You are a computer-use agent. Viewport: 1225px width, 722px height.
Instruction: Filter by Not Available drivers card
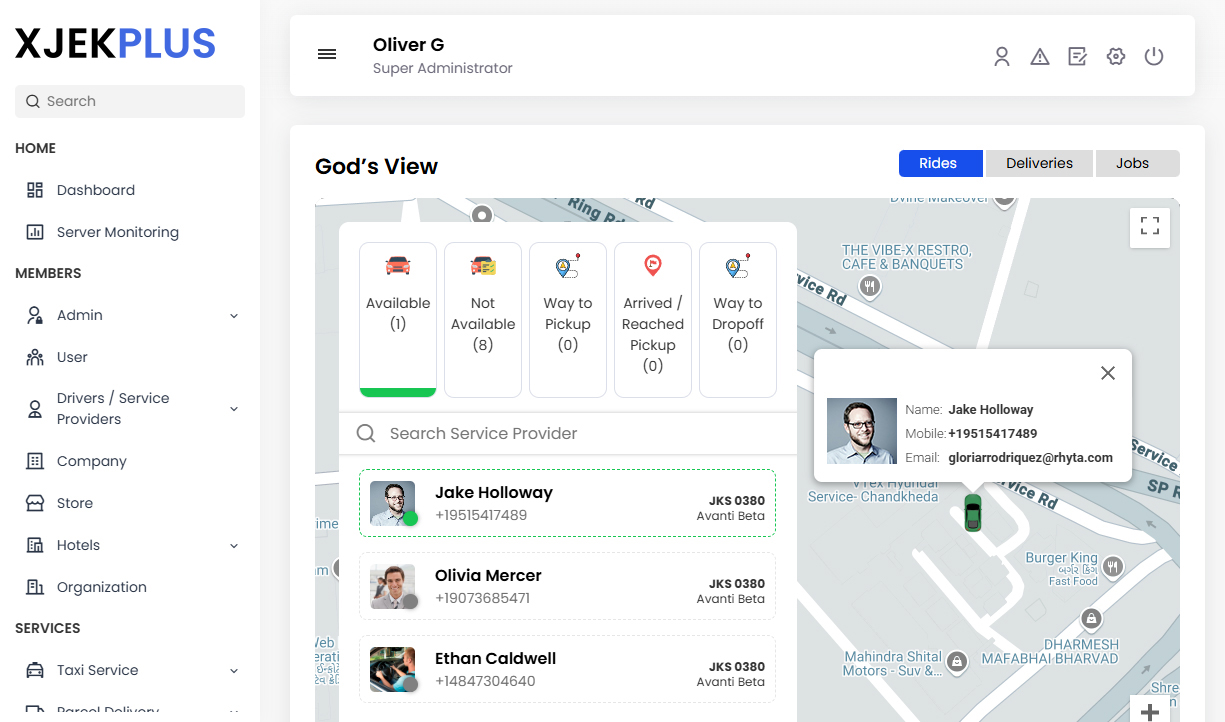coord(483,319)
